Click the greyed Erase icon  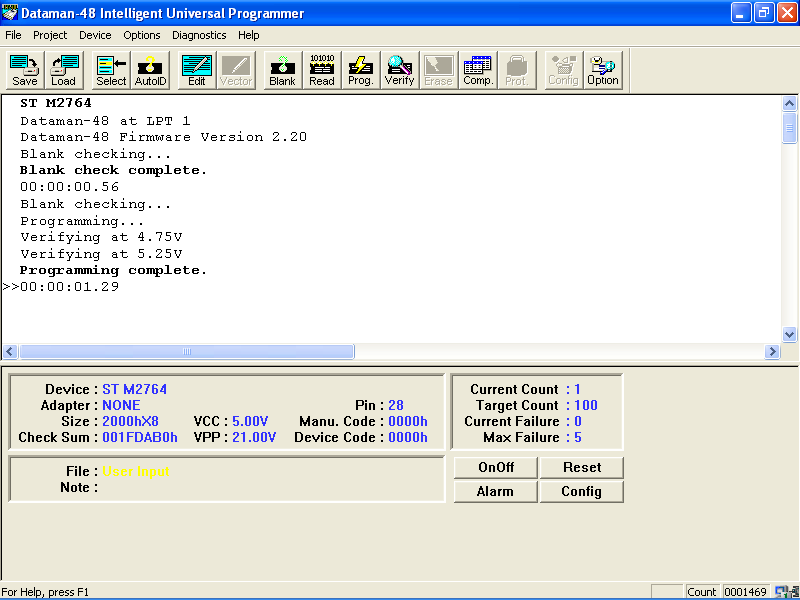point(439,70)
